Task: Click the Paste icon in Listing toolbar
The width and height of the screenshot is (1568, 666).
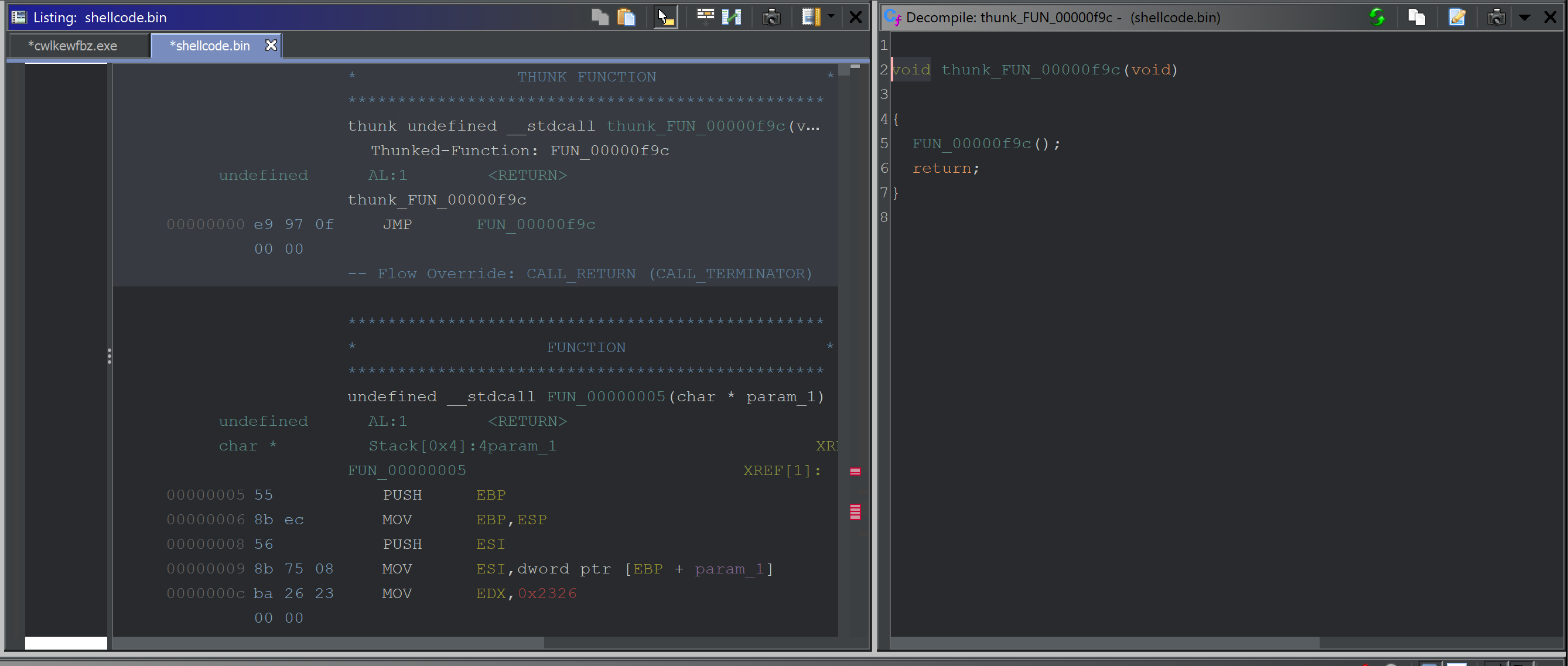Action: coord(626,17)
